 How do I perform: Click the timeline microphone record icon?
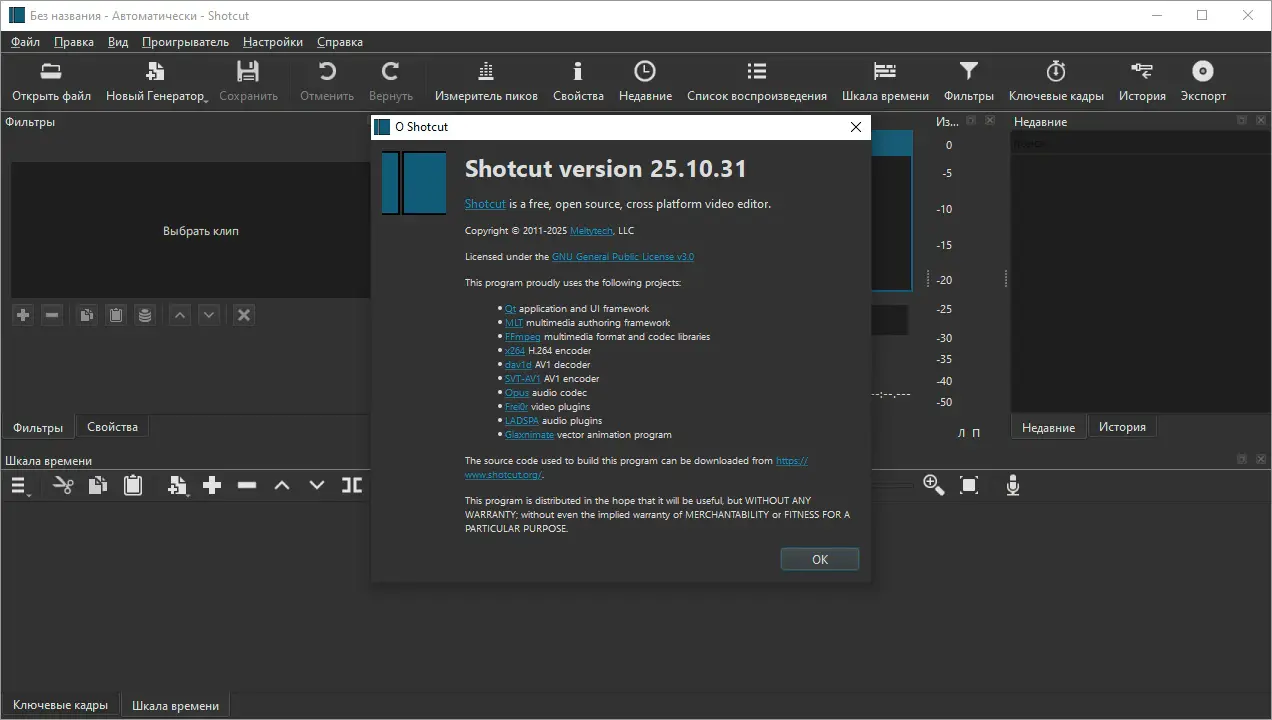pyautogui.click(x=1013, y=485)
